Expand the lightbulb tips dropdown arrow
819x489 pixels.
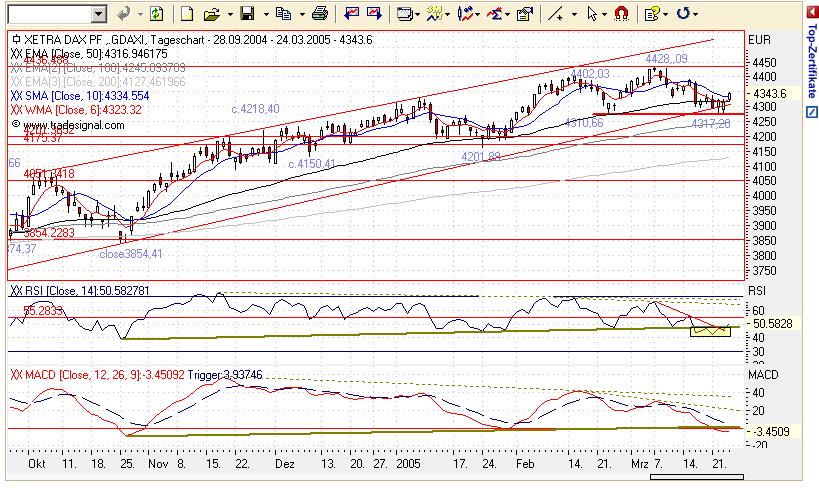[x=665, y=14]
